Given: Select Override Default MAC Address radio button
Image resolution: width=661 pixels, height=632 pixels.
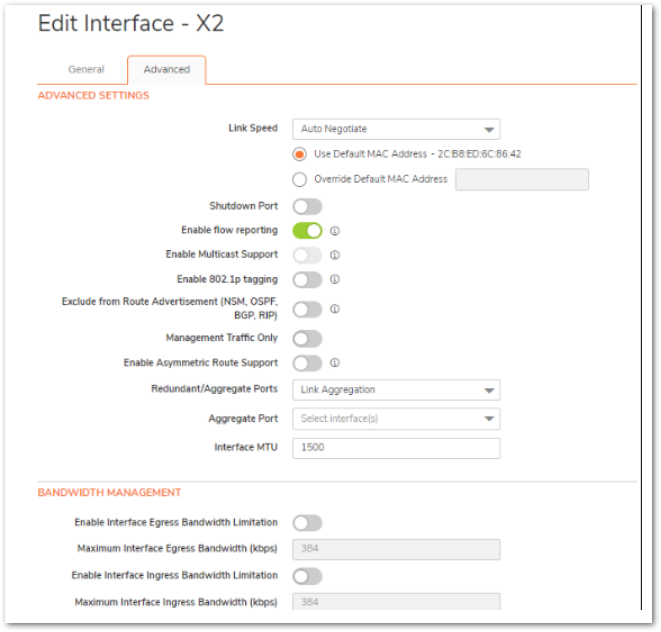Looking at the screenshot, I should pyautogui.click(x=299, y=180).
